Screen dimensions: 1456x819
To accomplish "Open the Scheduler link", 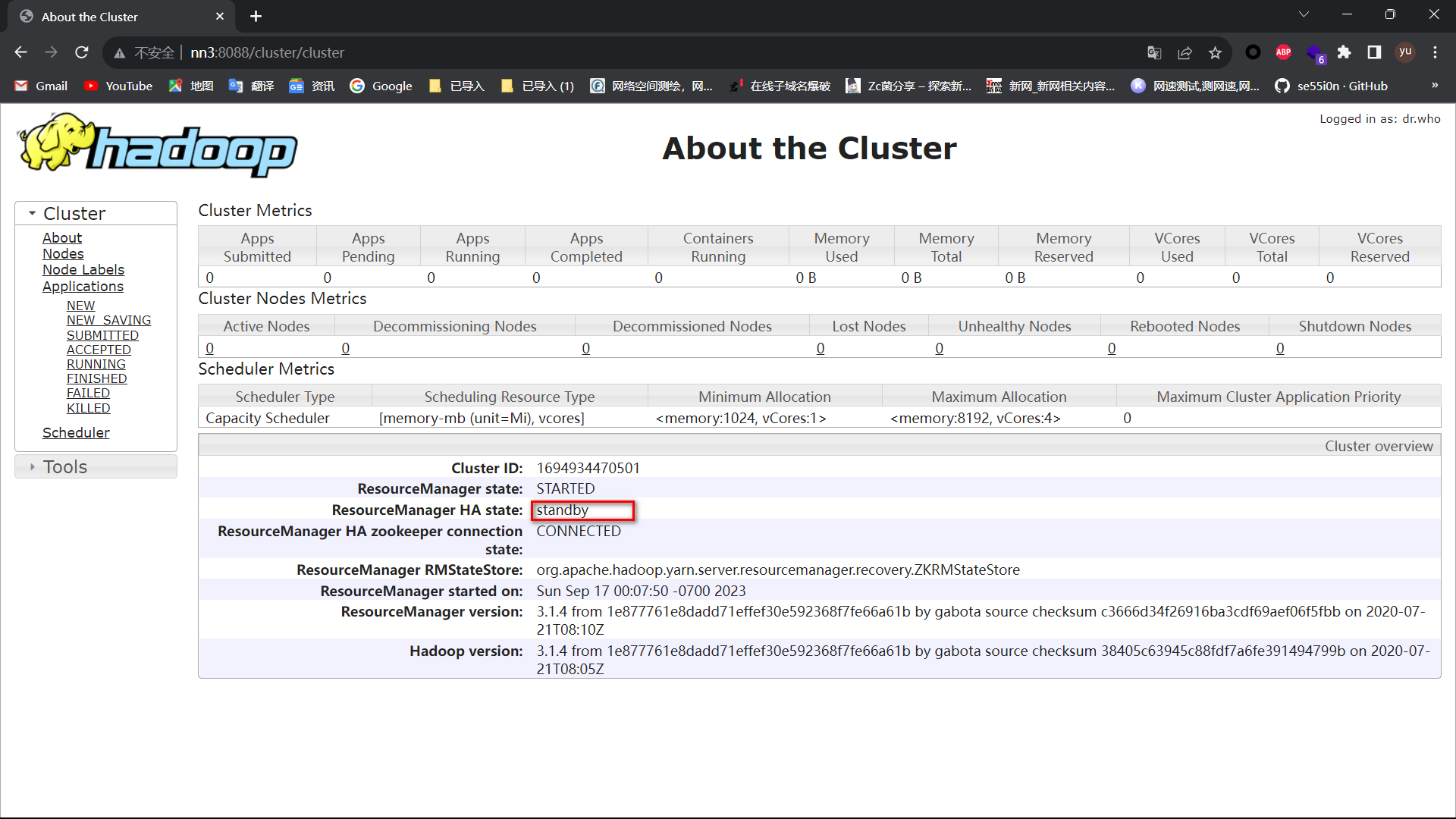I will click(x=76, y=432).
